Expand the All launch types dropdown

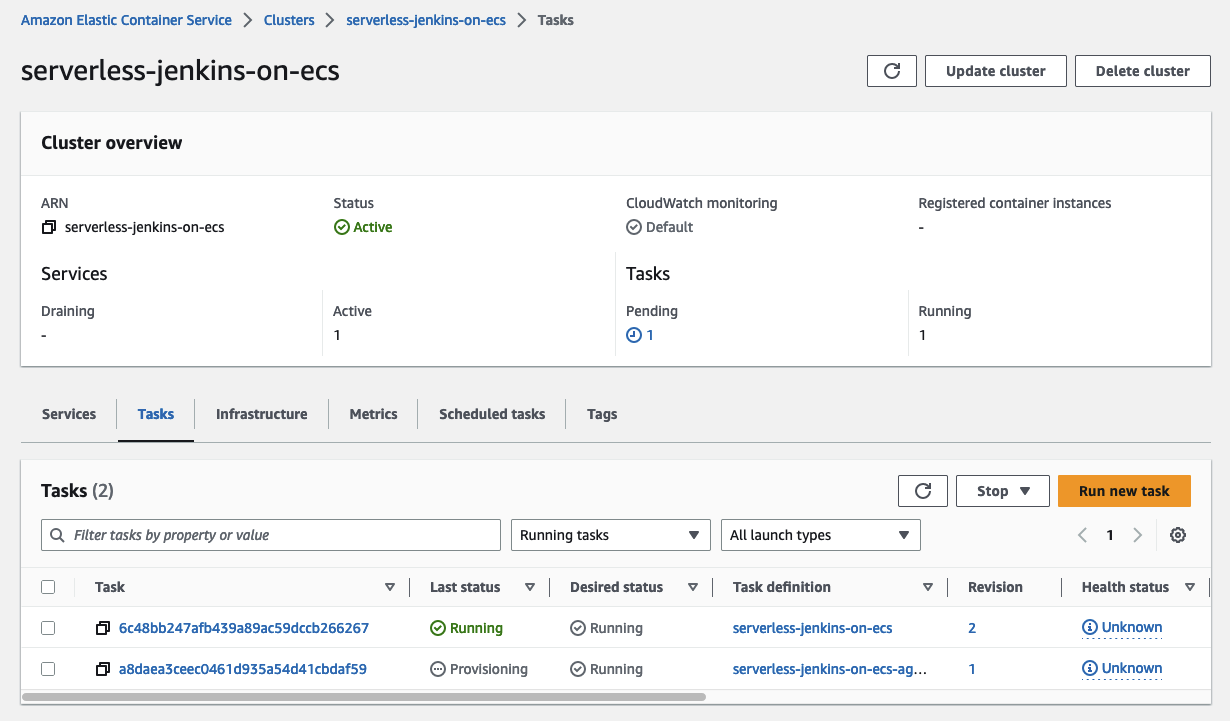(820, 535)
